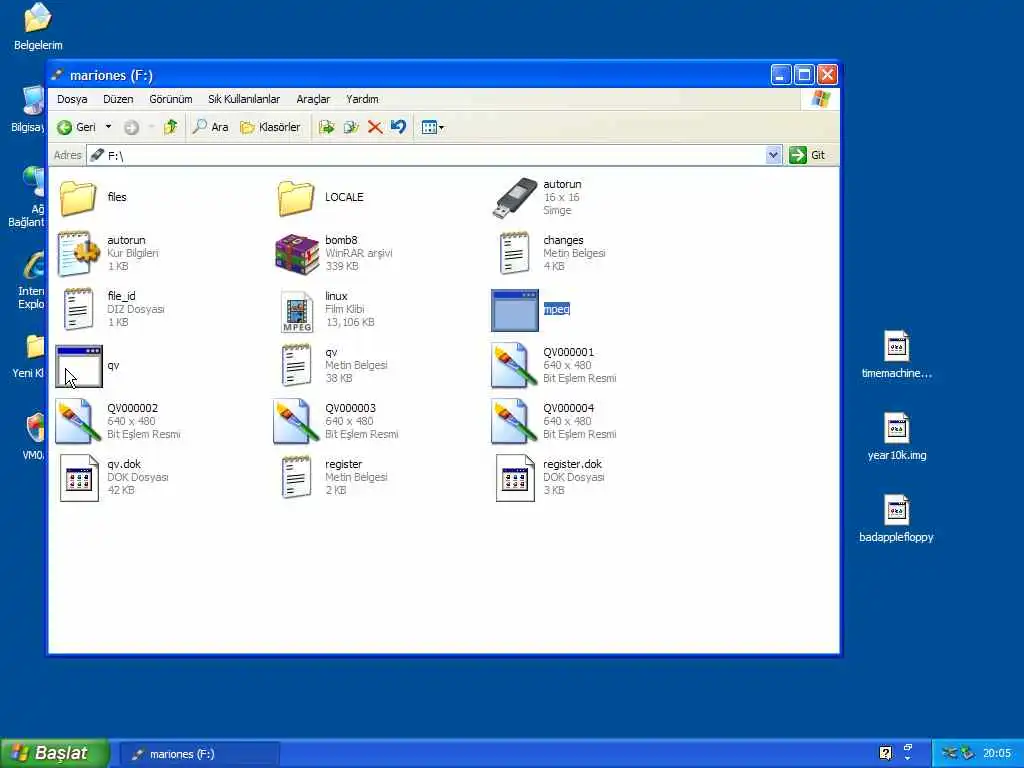The image size is (1024, 768).
Task: Click the Undo toolbar icon
Action: (x=398, y=127)
